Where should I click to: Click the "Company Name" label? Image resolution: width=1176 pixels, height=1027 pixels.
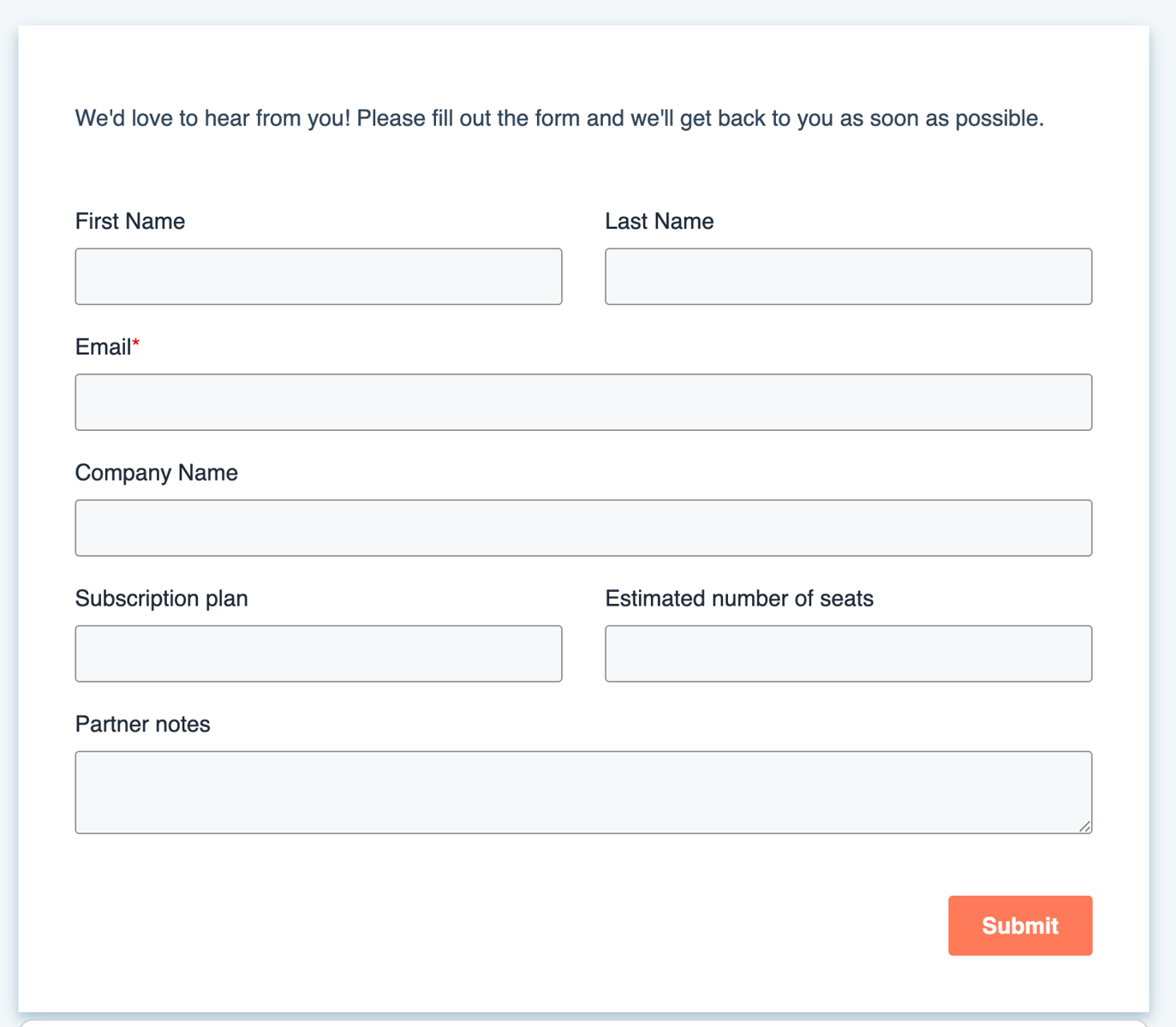pyautogui.click(x=157, y=473)
